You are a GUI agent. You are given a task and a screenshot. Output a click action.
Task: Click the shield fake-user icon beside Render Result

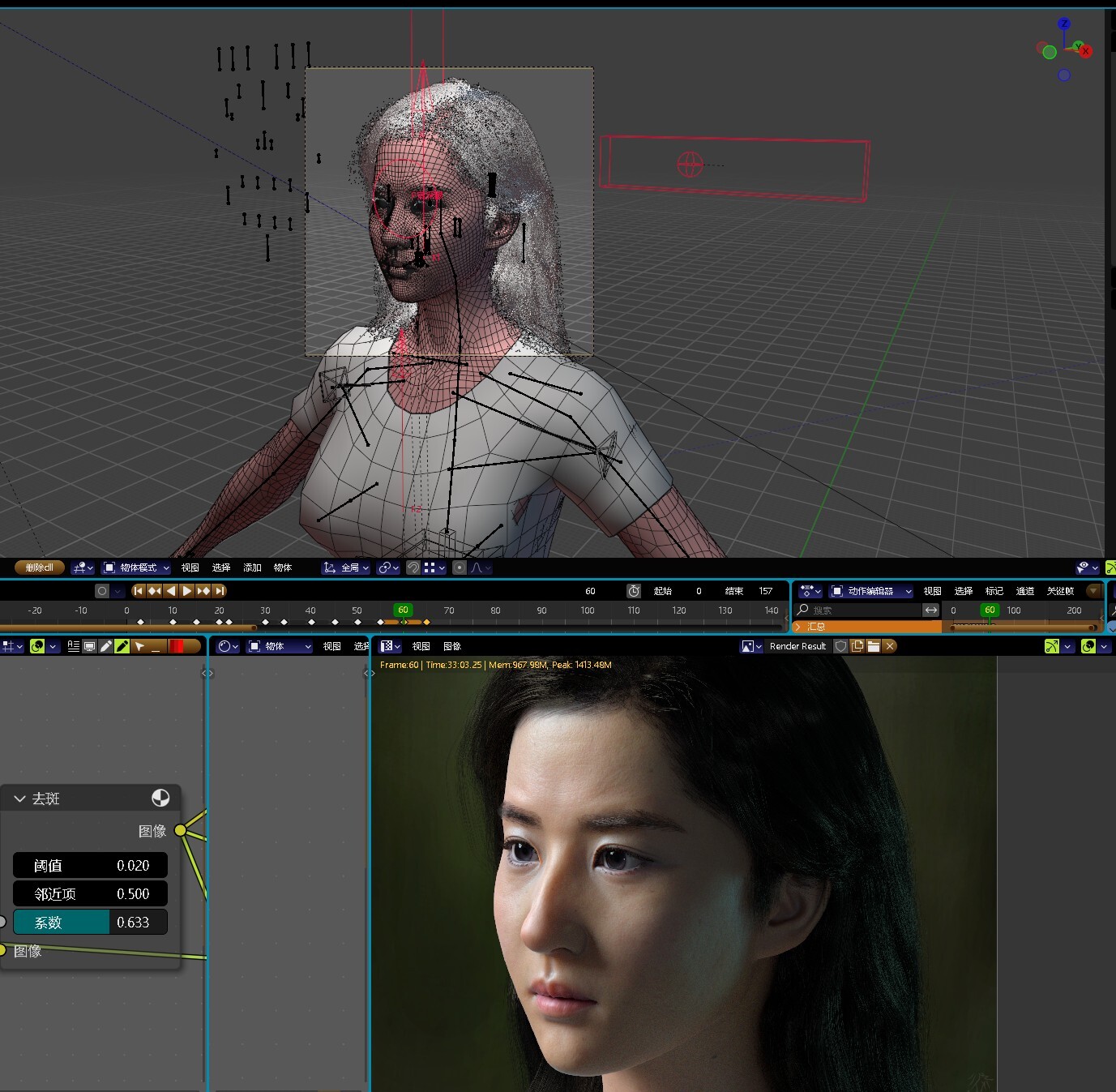coord(840,646)
